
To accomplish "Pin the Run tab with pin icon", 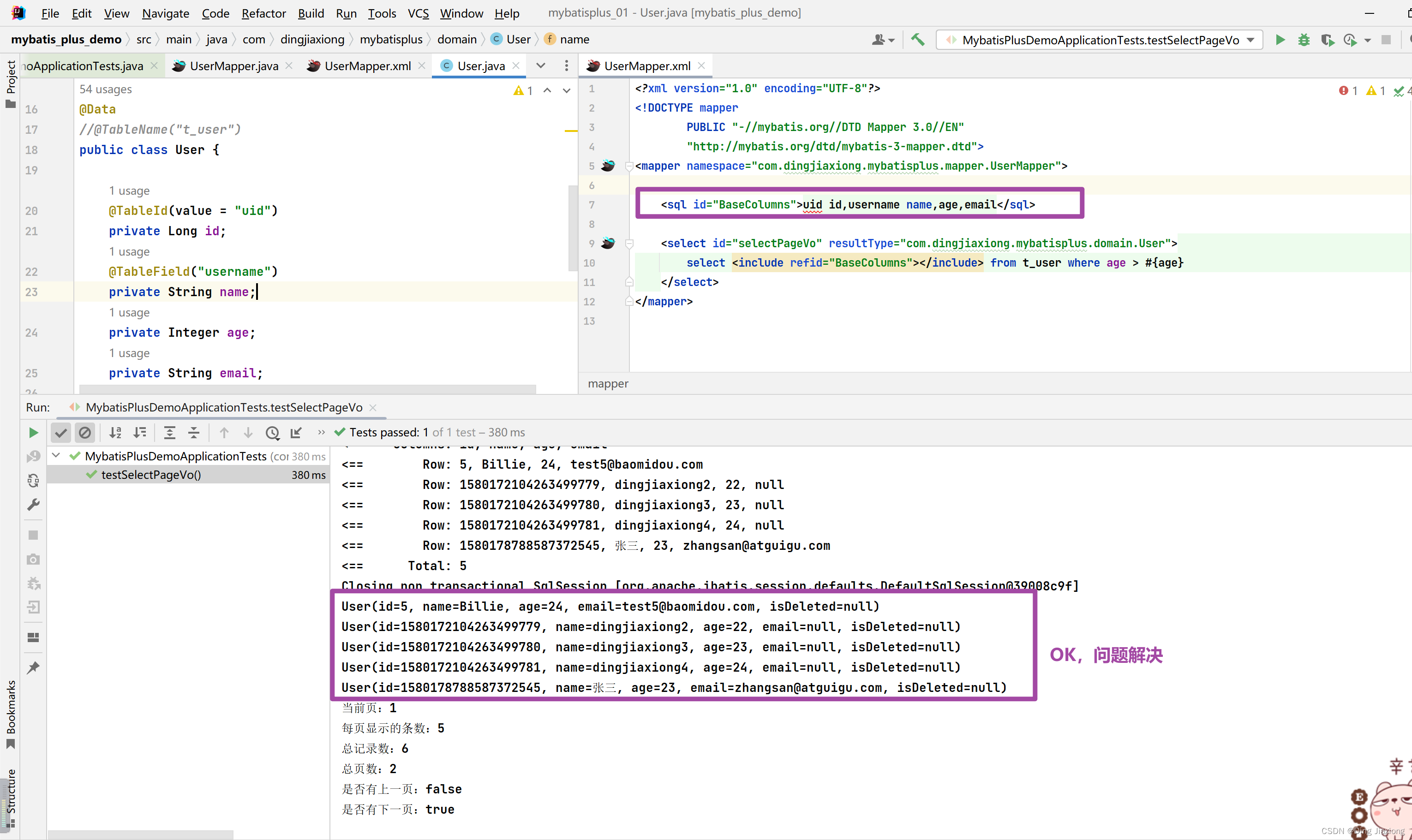I will click(x=33, y=667).
